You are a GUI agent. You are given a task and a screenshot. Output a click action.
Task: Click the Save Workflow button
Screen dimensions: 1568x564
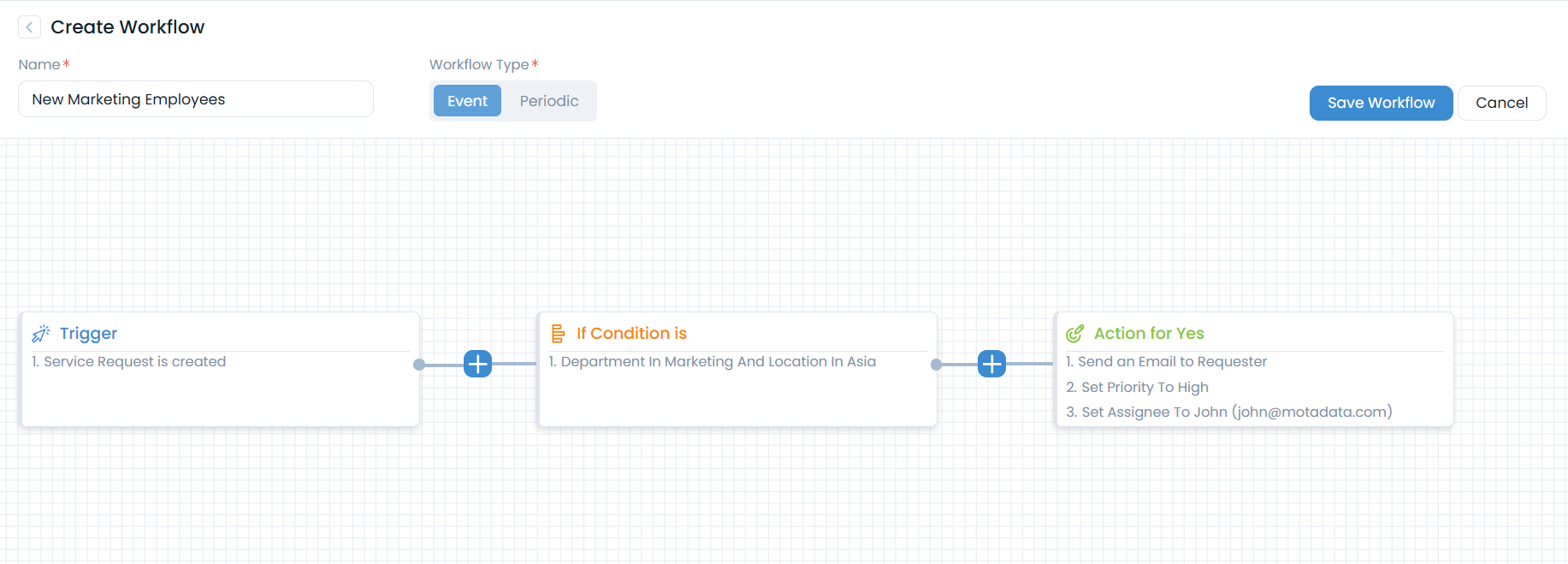[1380, 103]
